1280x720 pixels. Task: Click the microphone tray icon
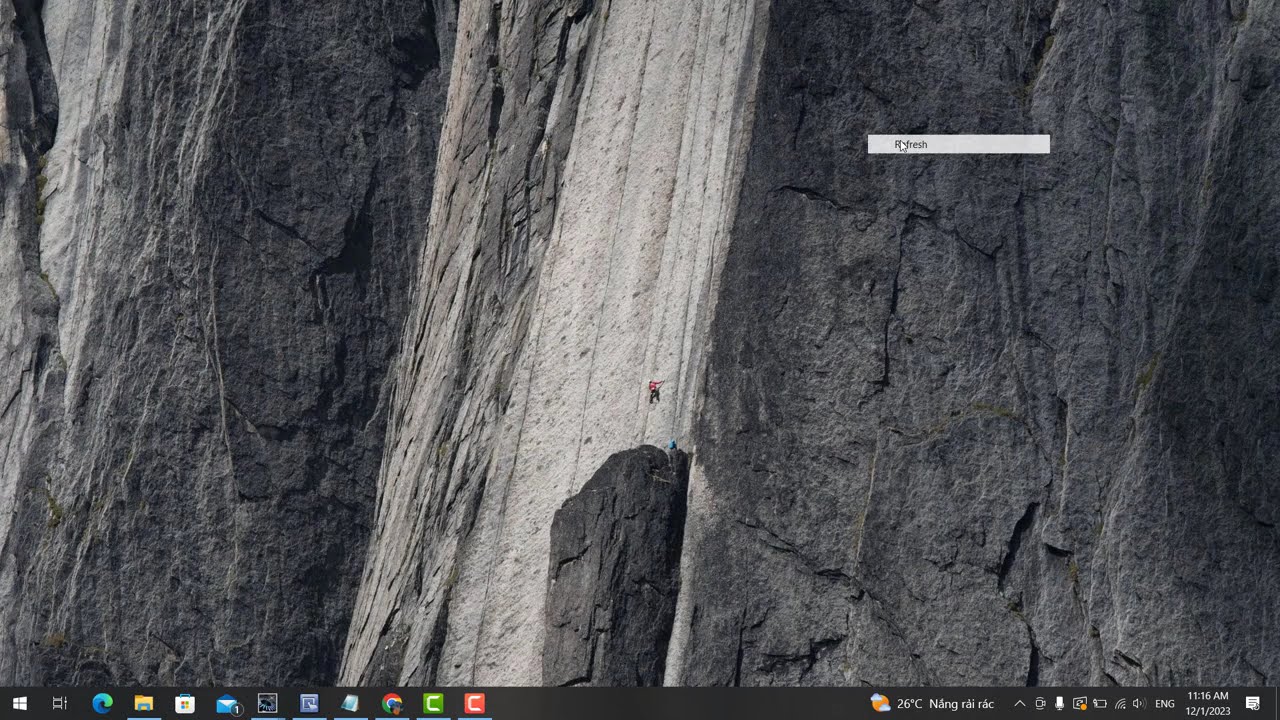click(1059, 704)
